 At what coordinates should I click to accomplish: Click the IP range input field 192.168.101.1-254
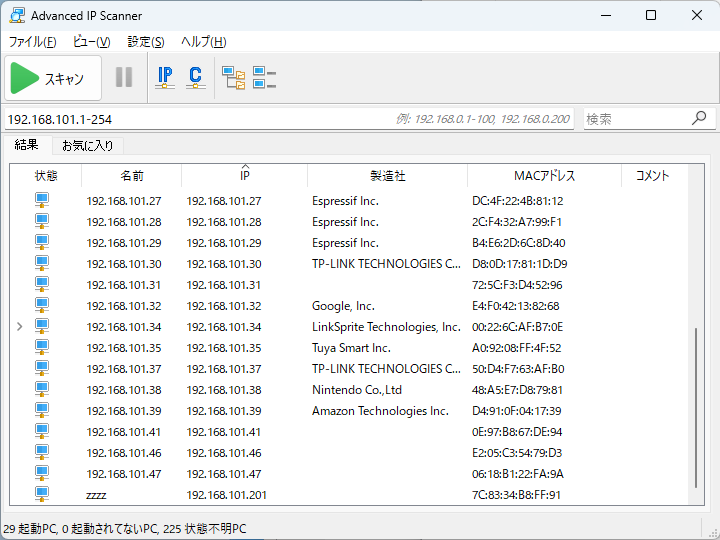[x=289, y=119]
